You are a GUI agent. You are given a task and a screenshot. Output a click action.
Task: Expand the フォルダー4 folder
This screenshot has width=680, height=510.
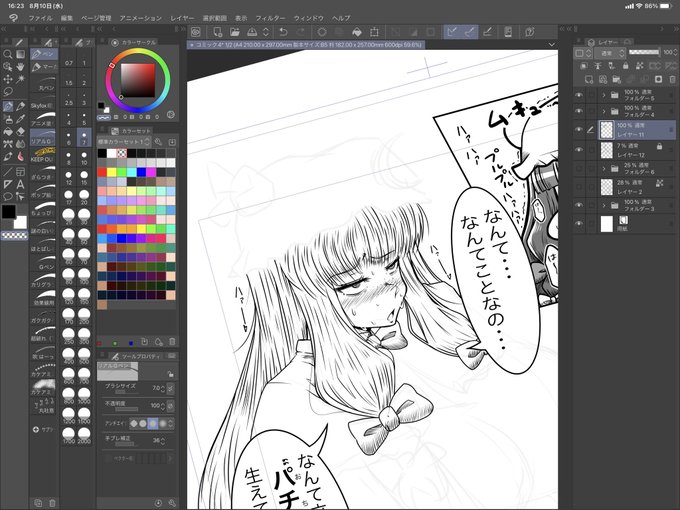click(604, 111)
